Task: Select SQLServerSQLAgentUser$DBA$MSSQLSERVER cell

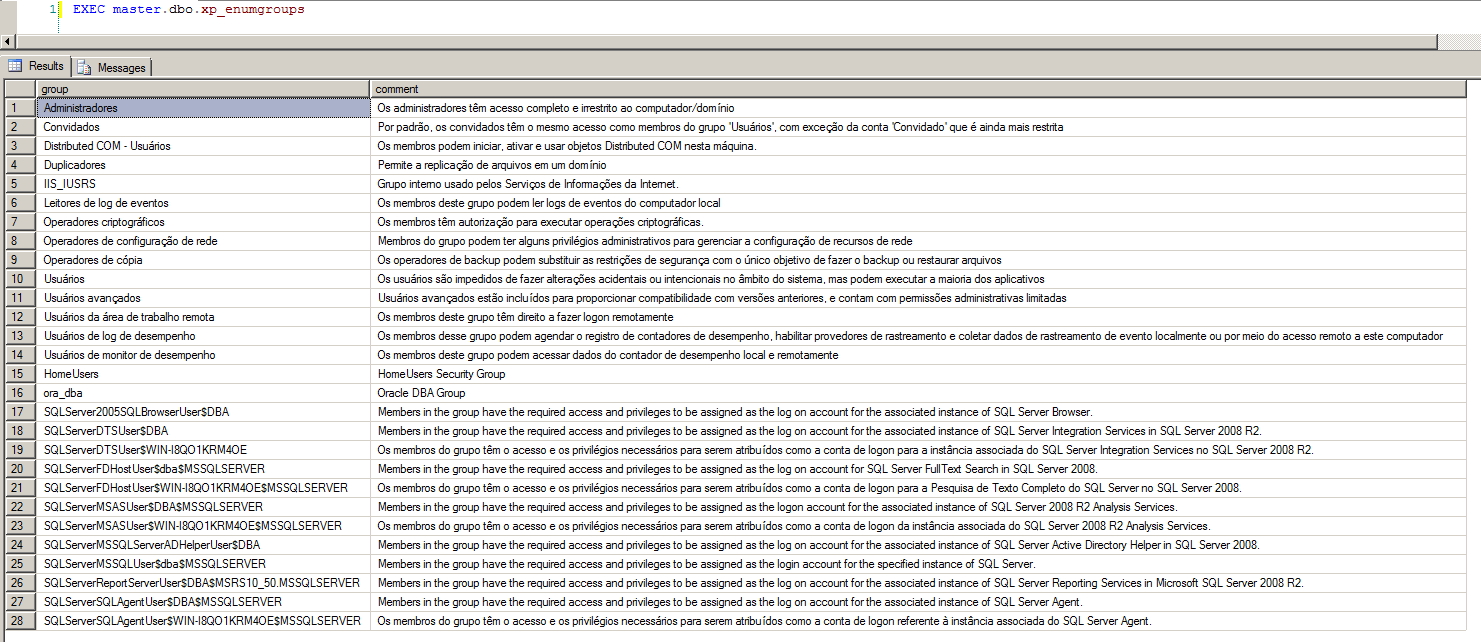Action: click(x=204, y=602)
